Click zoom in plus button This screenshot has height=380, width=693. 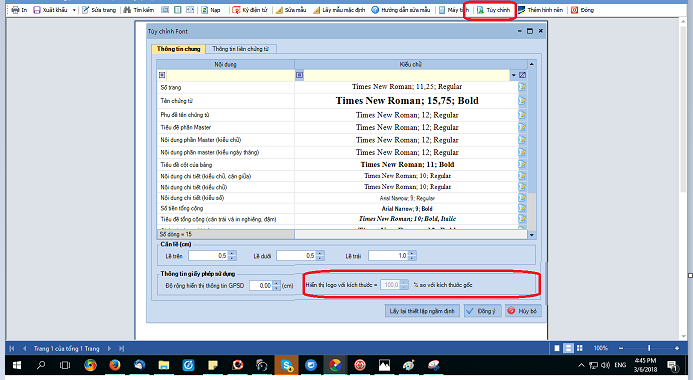pyautogui.click(x=677, y=348)
